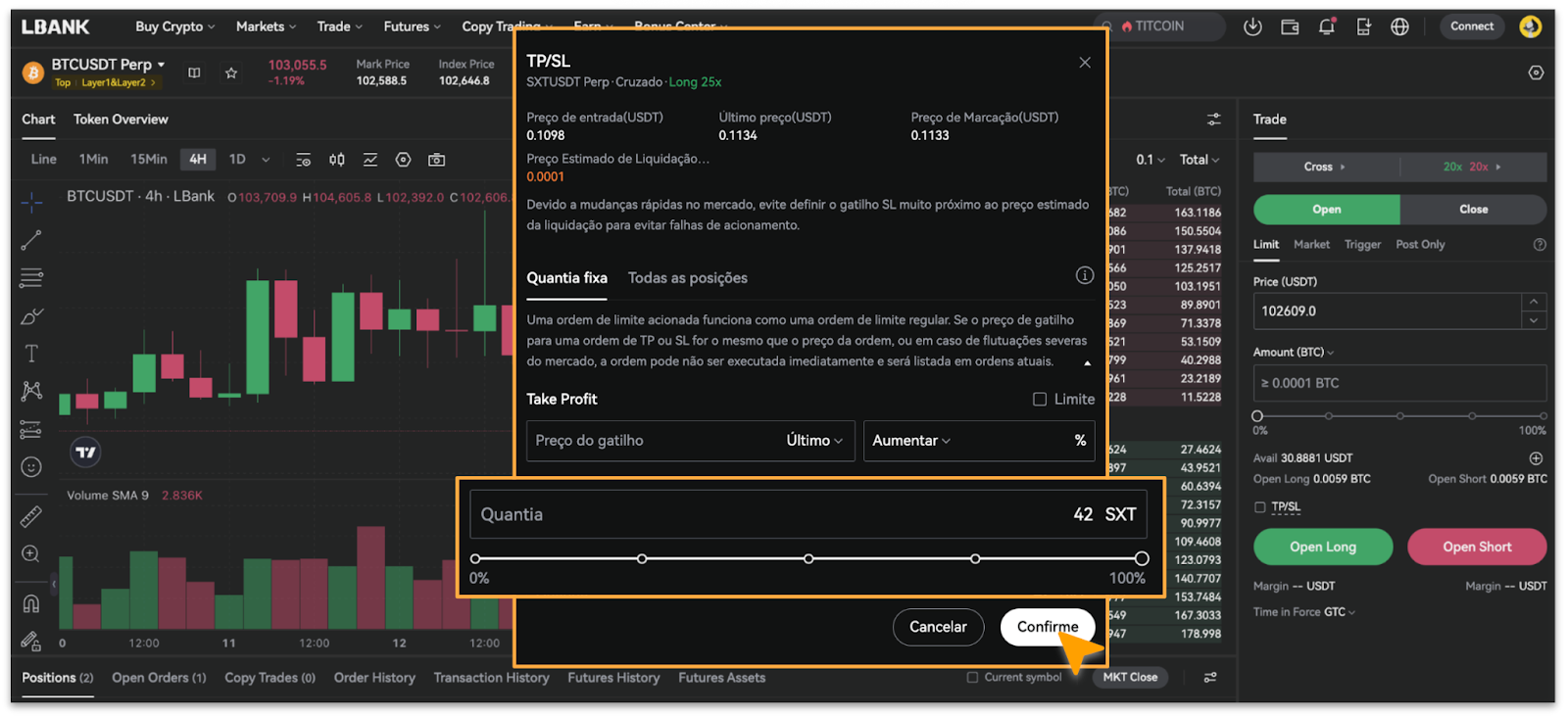Click the MKT Close button
This screenshot has height=718, width=1568.
click(1130, 677)
